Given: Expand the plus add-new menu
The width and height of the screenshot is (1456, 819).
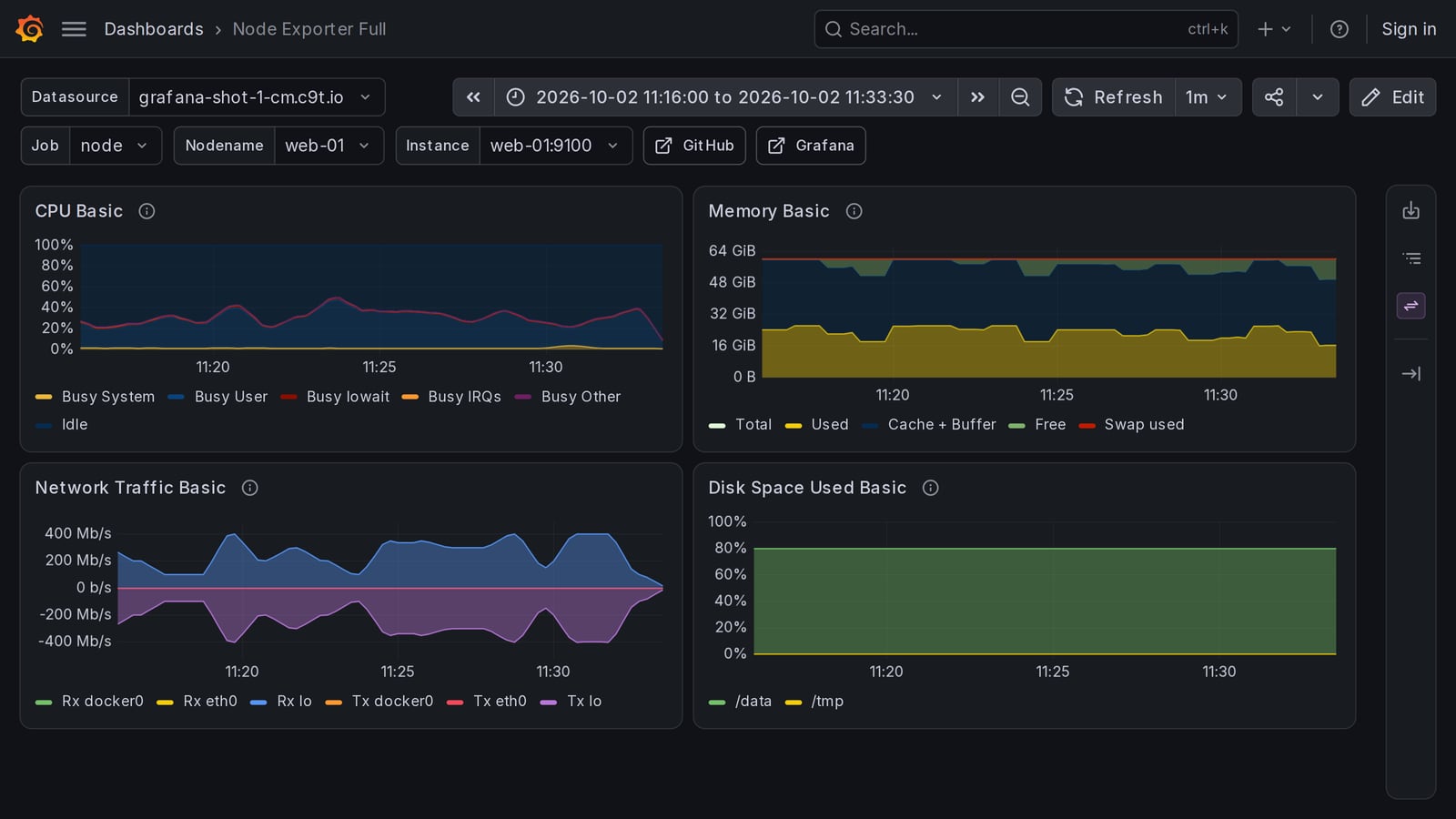Looking at the screenshot, I should click(x=1274, y=29).
